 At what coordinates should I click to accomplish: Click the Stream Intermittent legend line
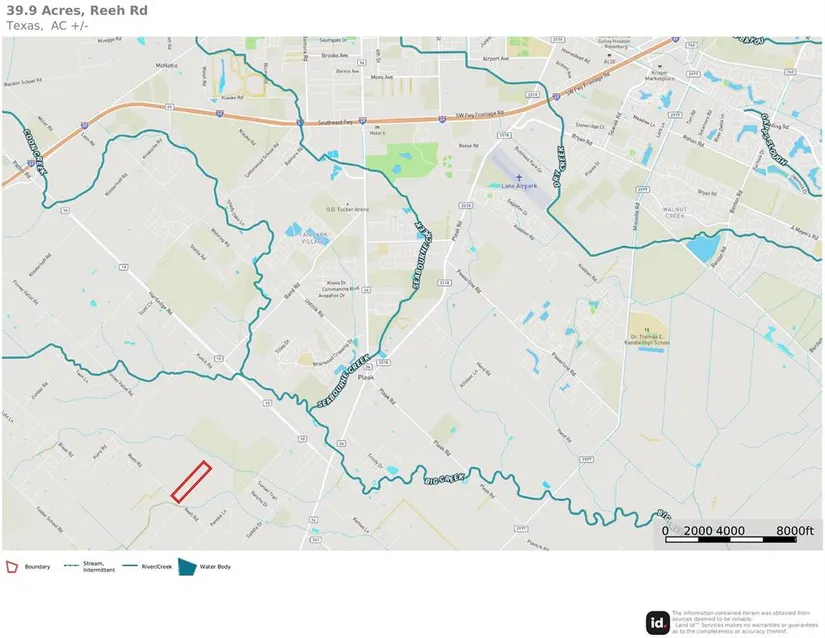[72, 567]
